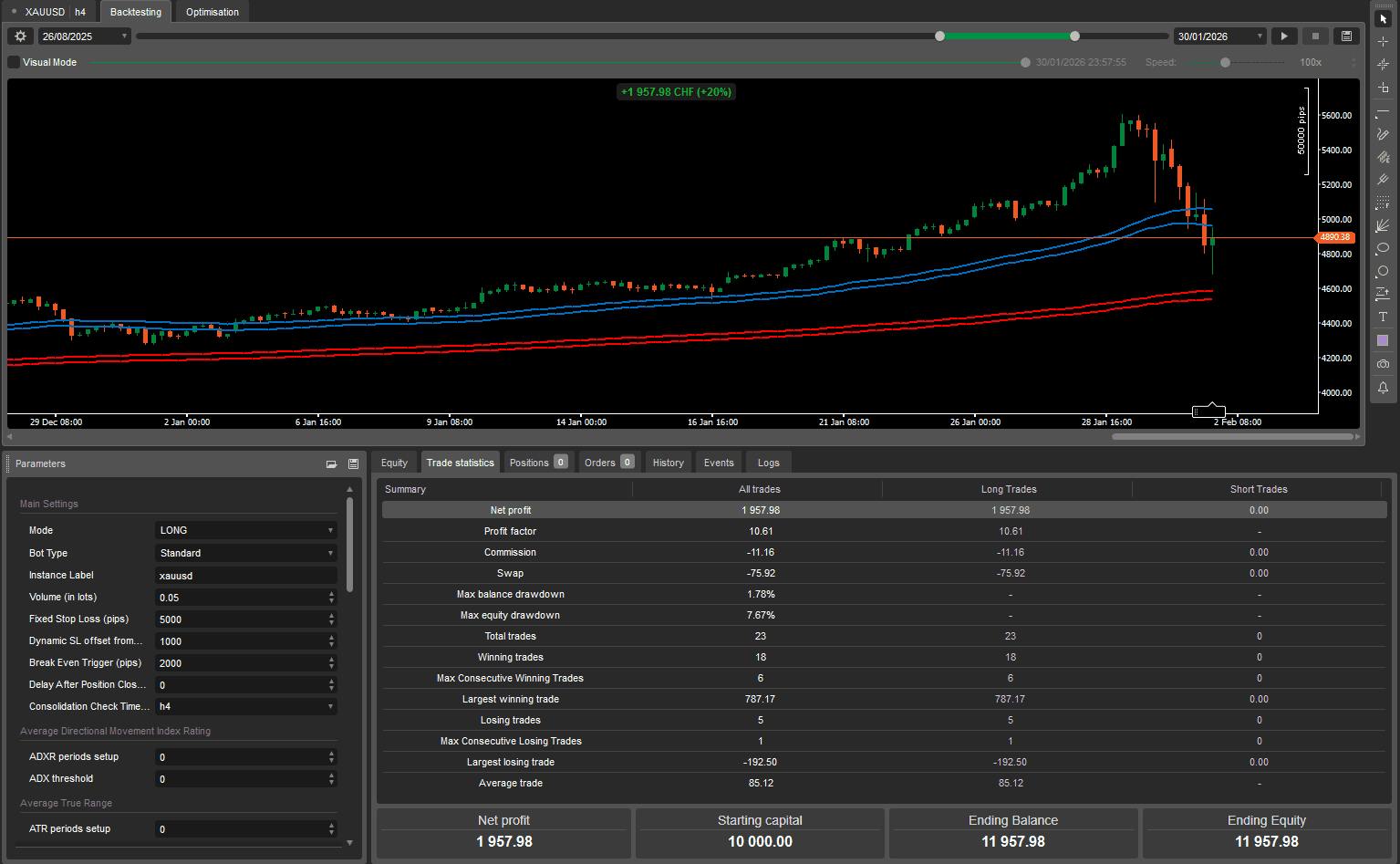The image size is (1400, 864).
Task: Open backtesting settings gear
Action: [20, 36]
